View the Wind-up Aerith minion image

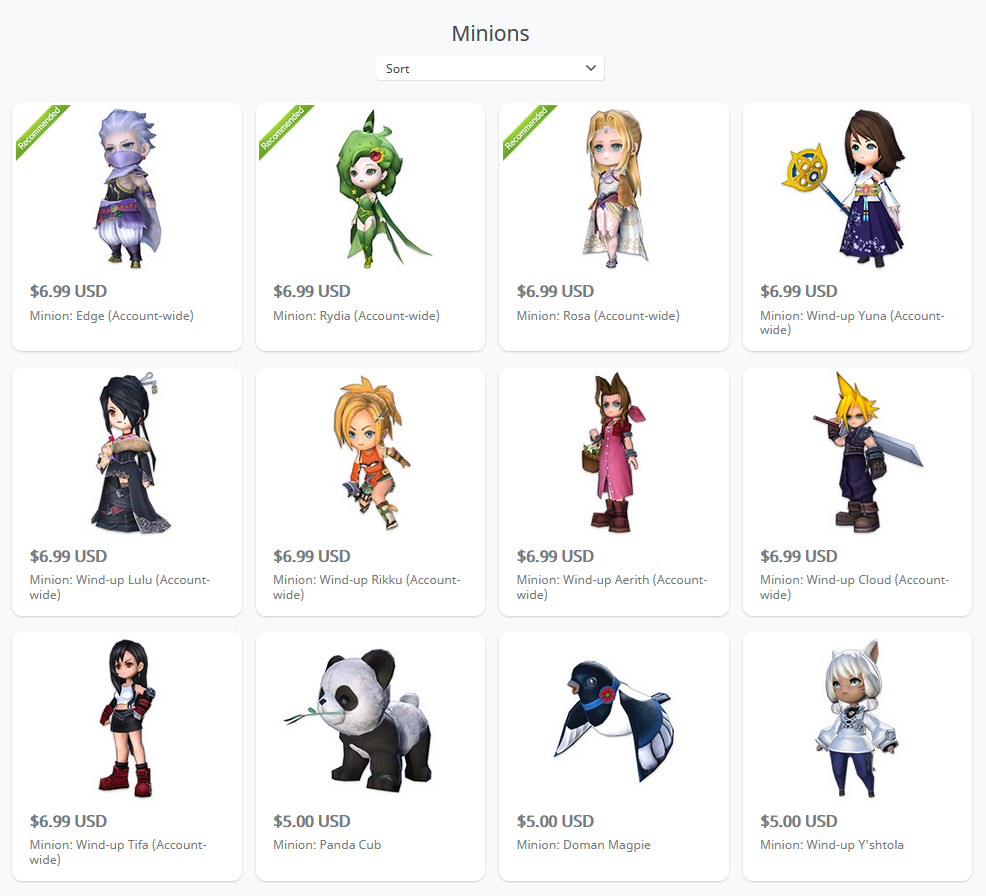point(613,453)
